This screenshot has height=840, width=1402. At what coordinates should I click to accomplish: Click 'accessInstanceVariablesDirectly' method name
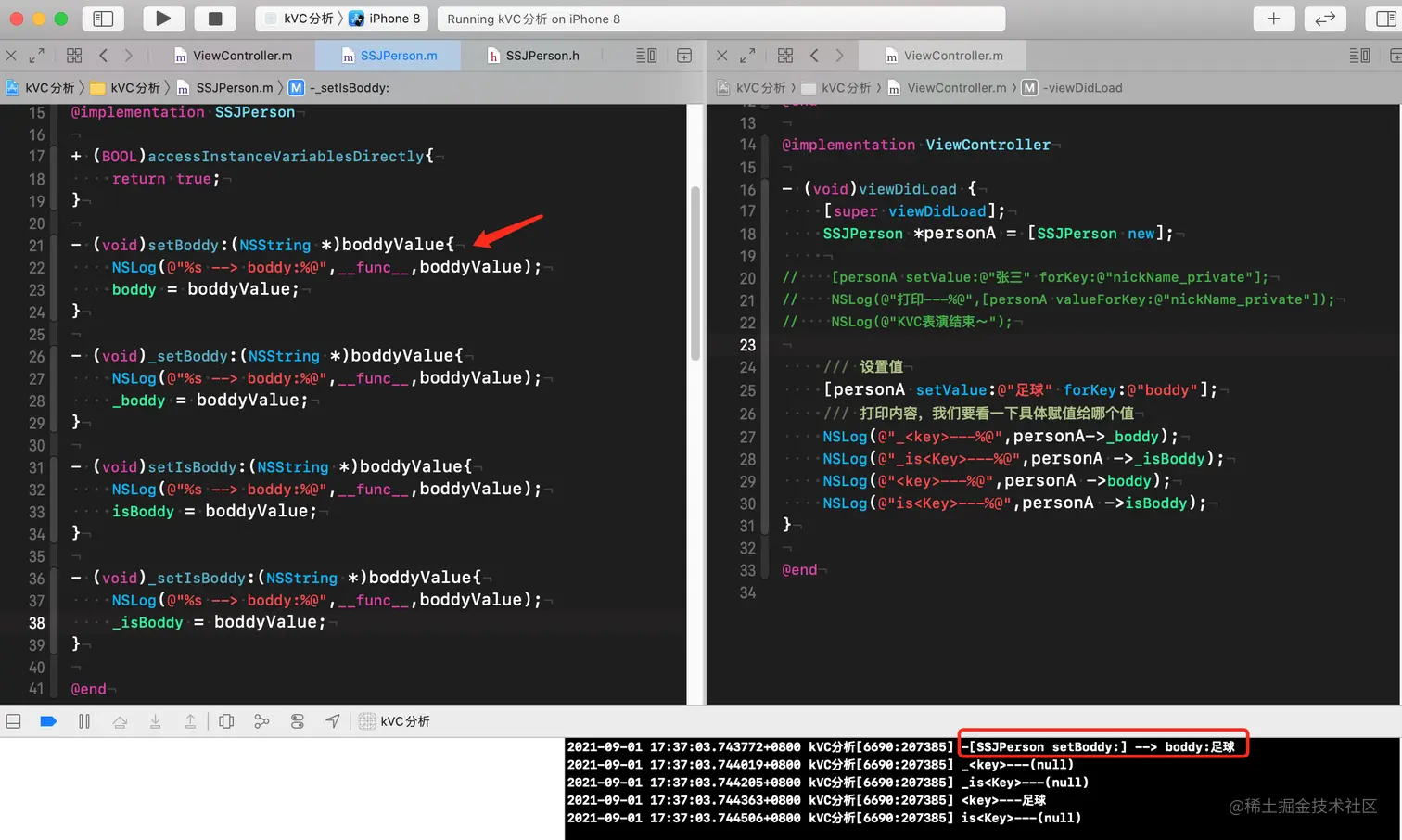(286, 157)
